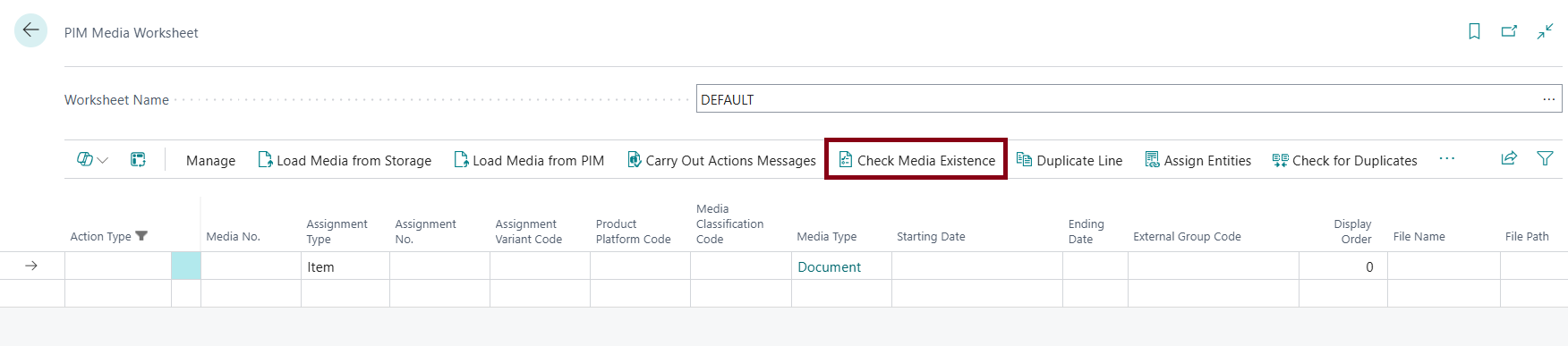Click the 'Document' media type cell
The height and width of the screenshot is (346, 1568).
[x=841, y=266]
